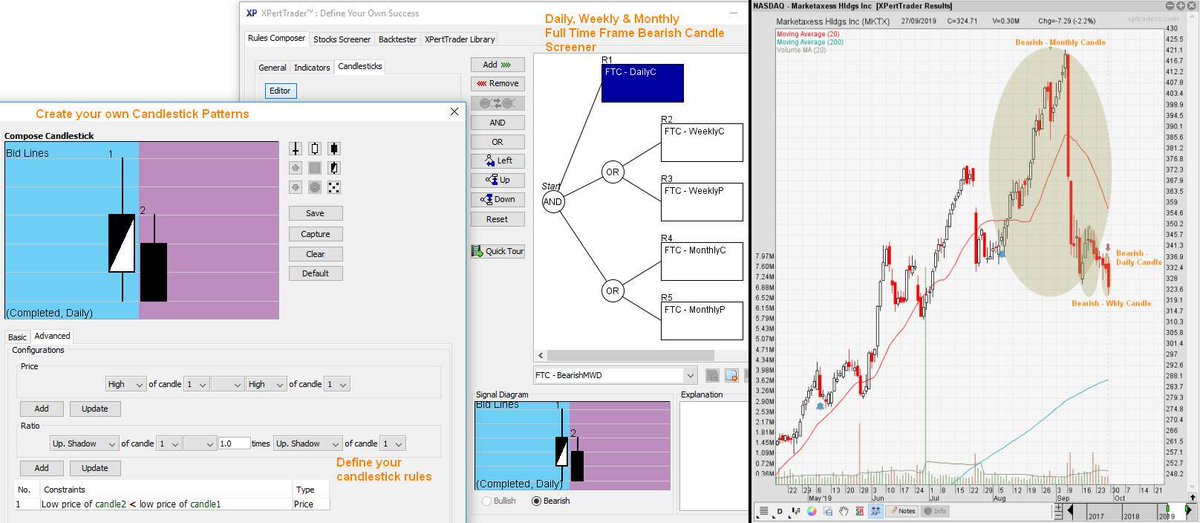Click the timeline left arrow marker
This screenshot has height=523, width=1200.
pos(1070,510)
